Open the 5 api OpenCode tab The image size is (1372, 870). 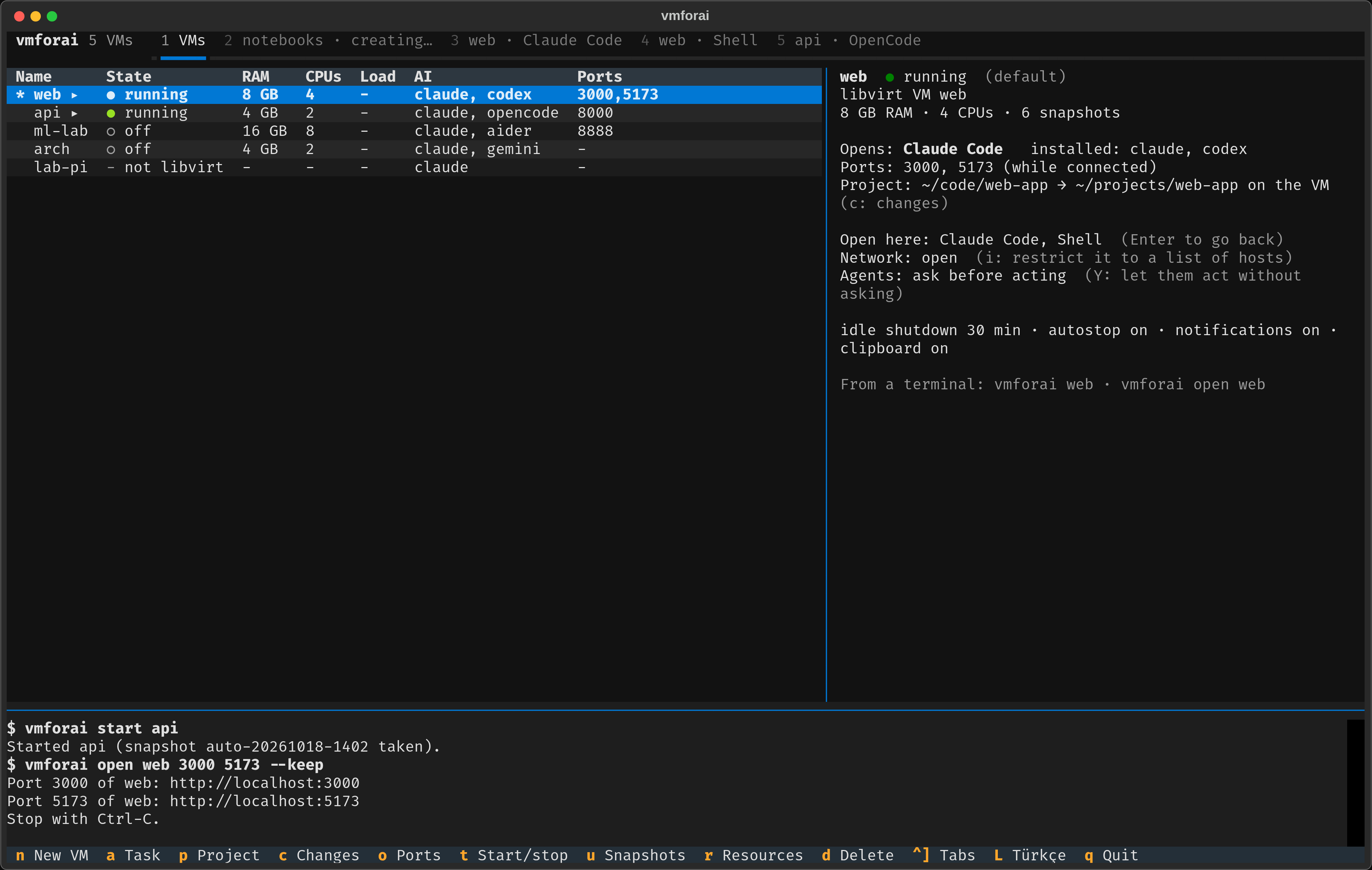click(849, 40)
